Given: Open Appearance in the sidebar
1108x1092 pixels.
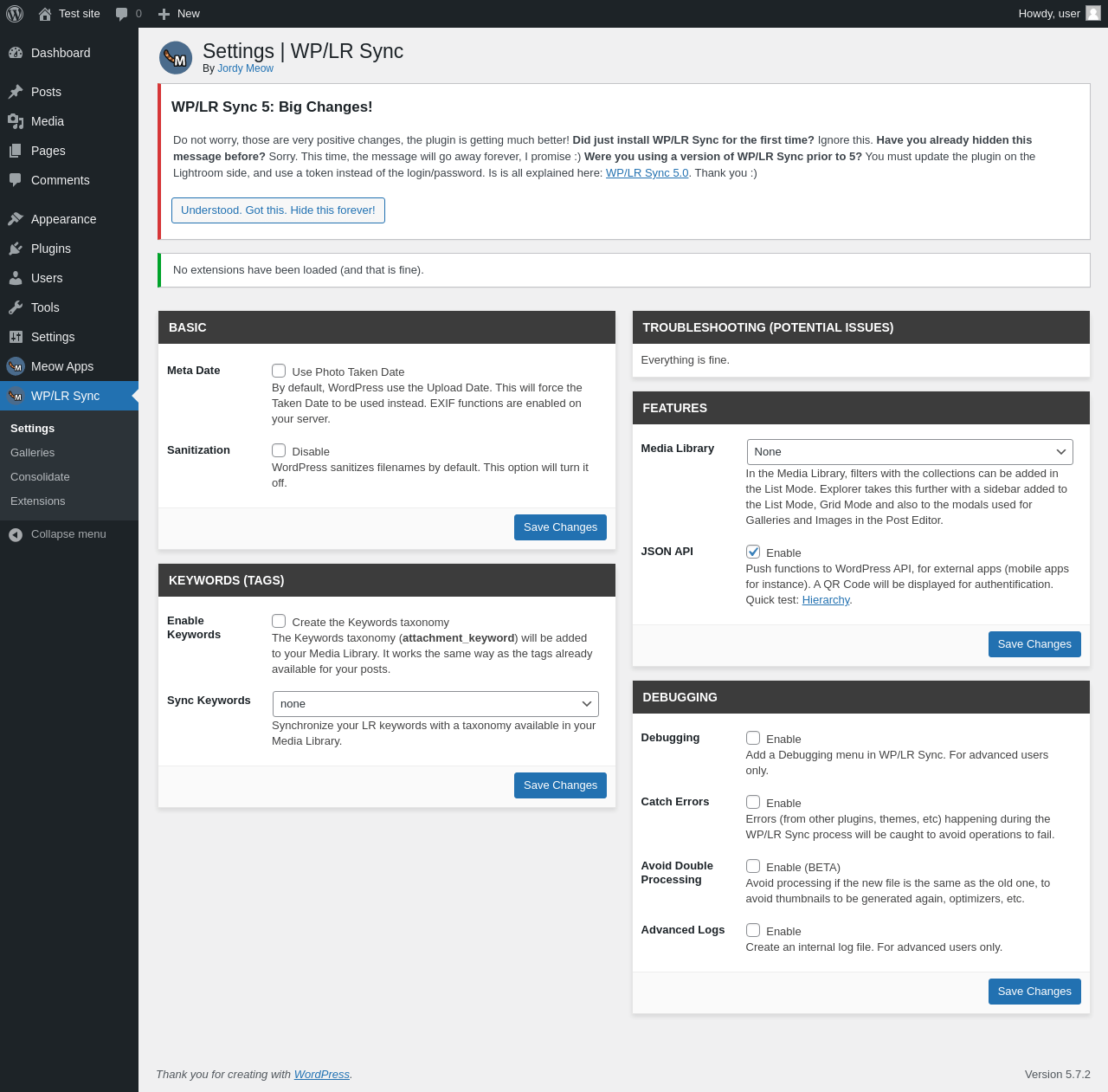Looking at the screenshot, I should (x=69, y=219).
